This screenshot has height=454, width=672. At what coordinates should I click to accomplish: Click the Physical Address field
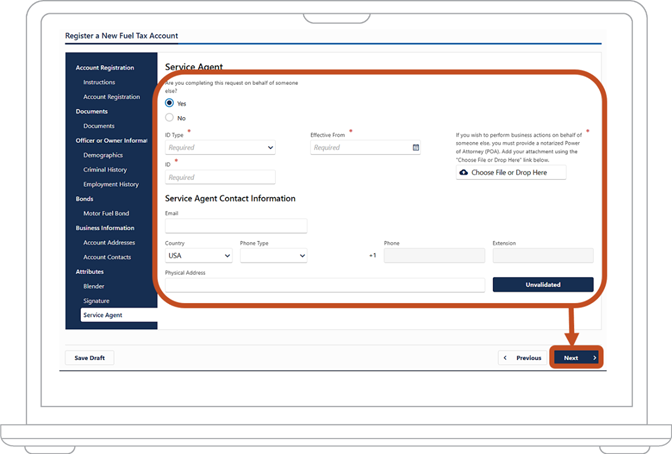[x=325, y=285]
